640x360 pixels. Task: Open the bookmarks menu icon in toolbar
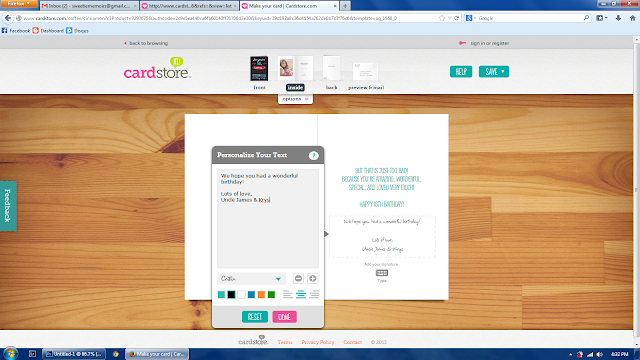602,18
